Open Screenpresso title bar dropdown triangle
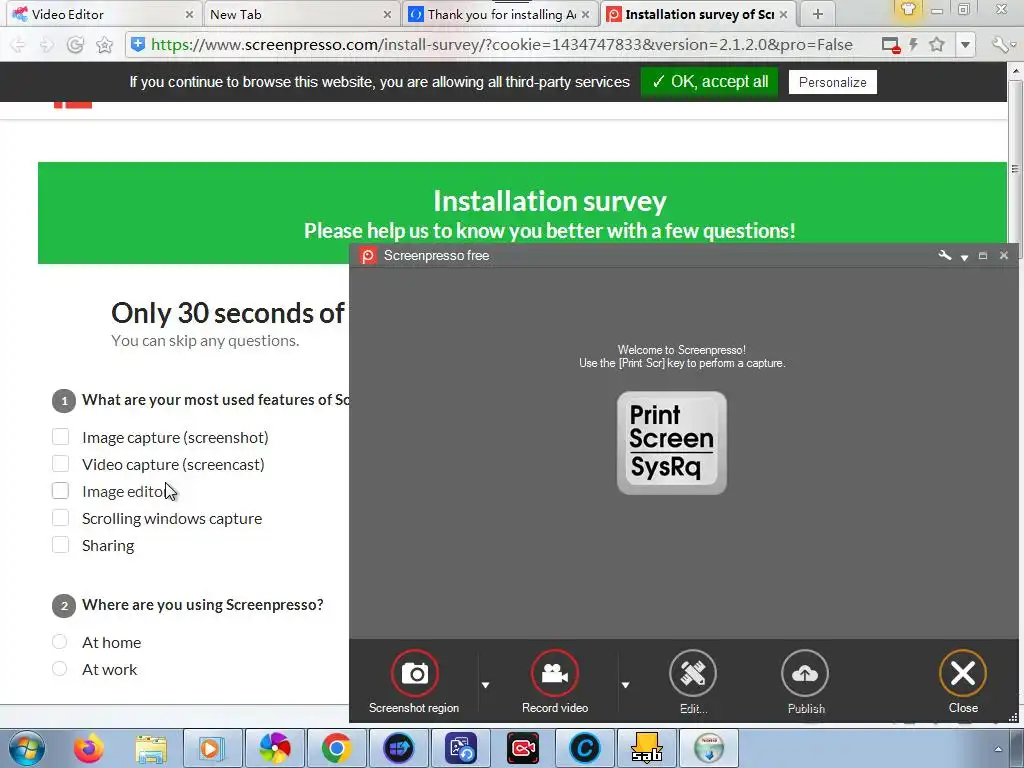Screen dimensions: 1024x768 coord(964,257)
